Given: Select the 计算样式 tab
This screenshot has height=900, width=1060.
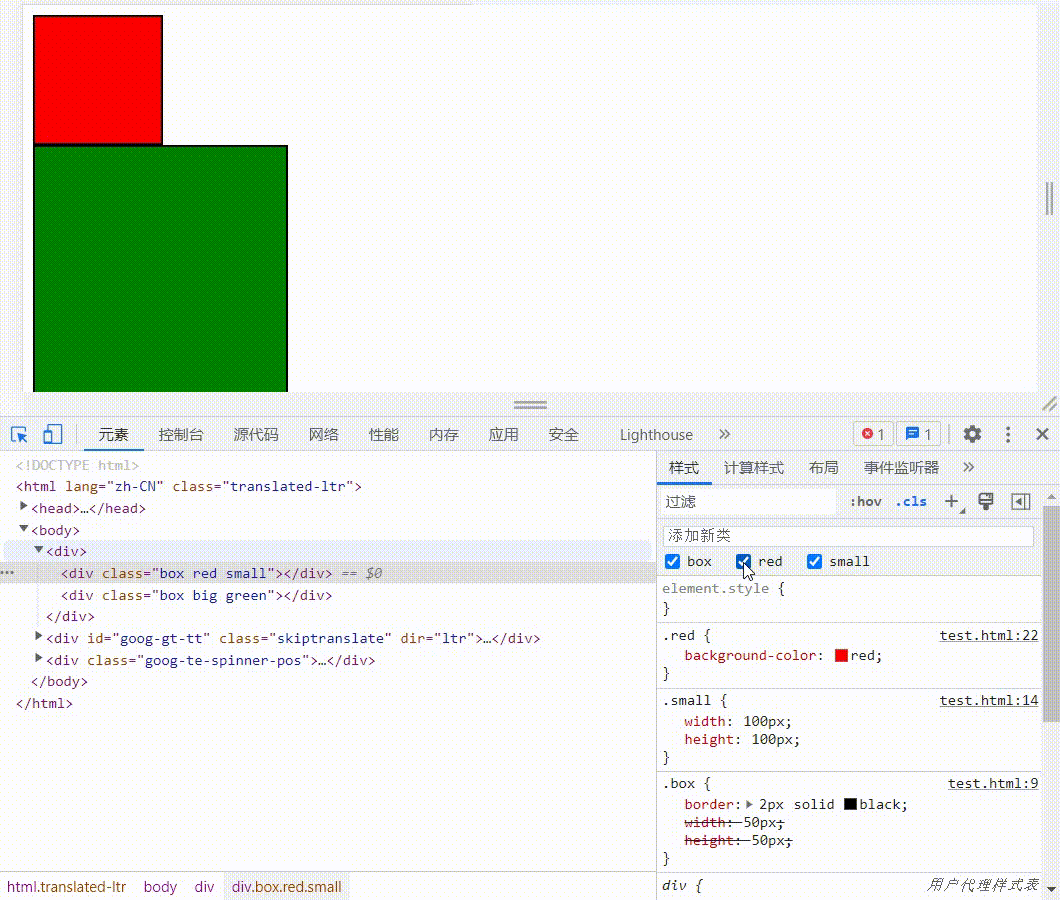Looking at the screenshot, I should [754, 467].
